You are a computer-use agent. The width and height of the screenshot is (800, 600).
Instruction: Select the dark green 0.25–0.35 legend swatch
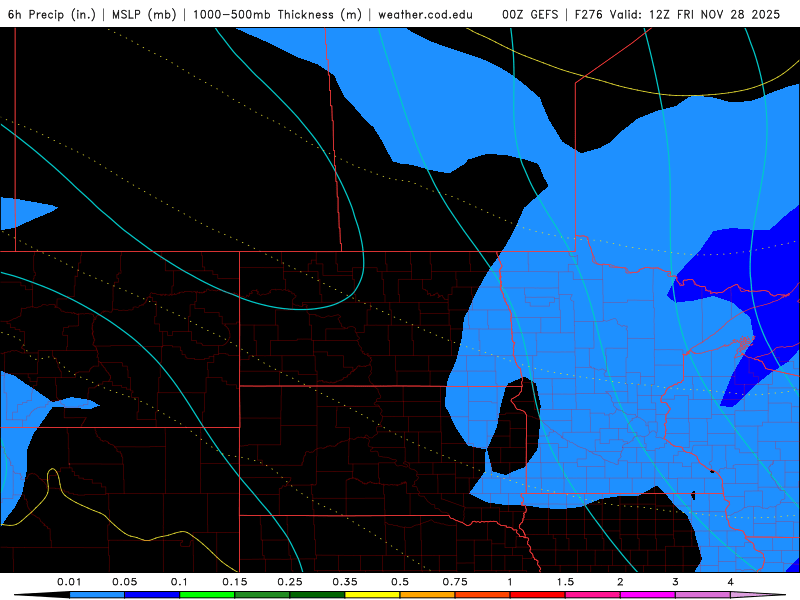(x=317, y=595)
